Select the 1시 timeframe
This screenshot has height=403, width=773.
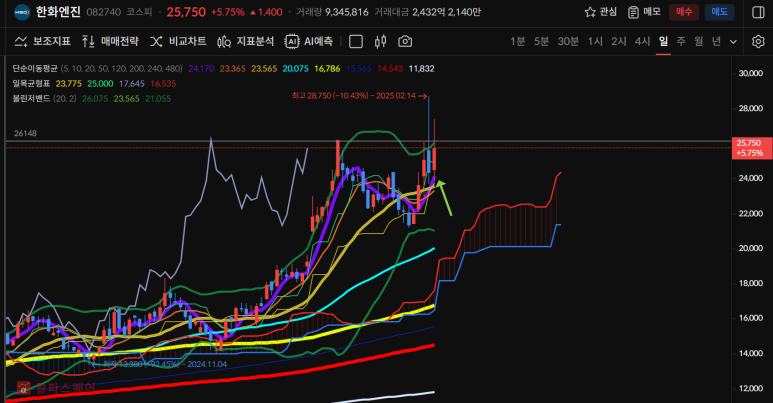point(595,41)
